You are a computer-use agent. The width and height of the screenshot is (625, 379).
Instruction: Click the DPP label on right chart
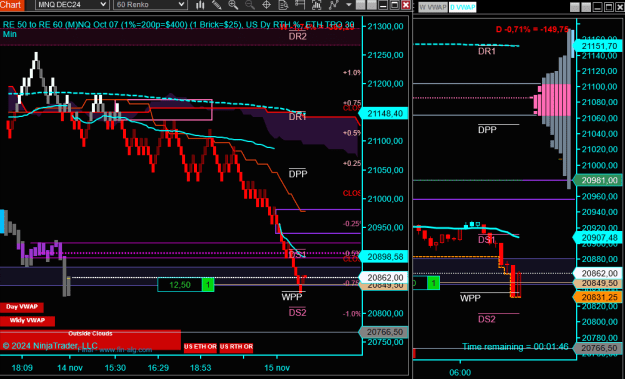click(487, 130)
